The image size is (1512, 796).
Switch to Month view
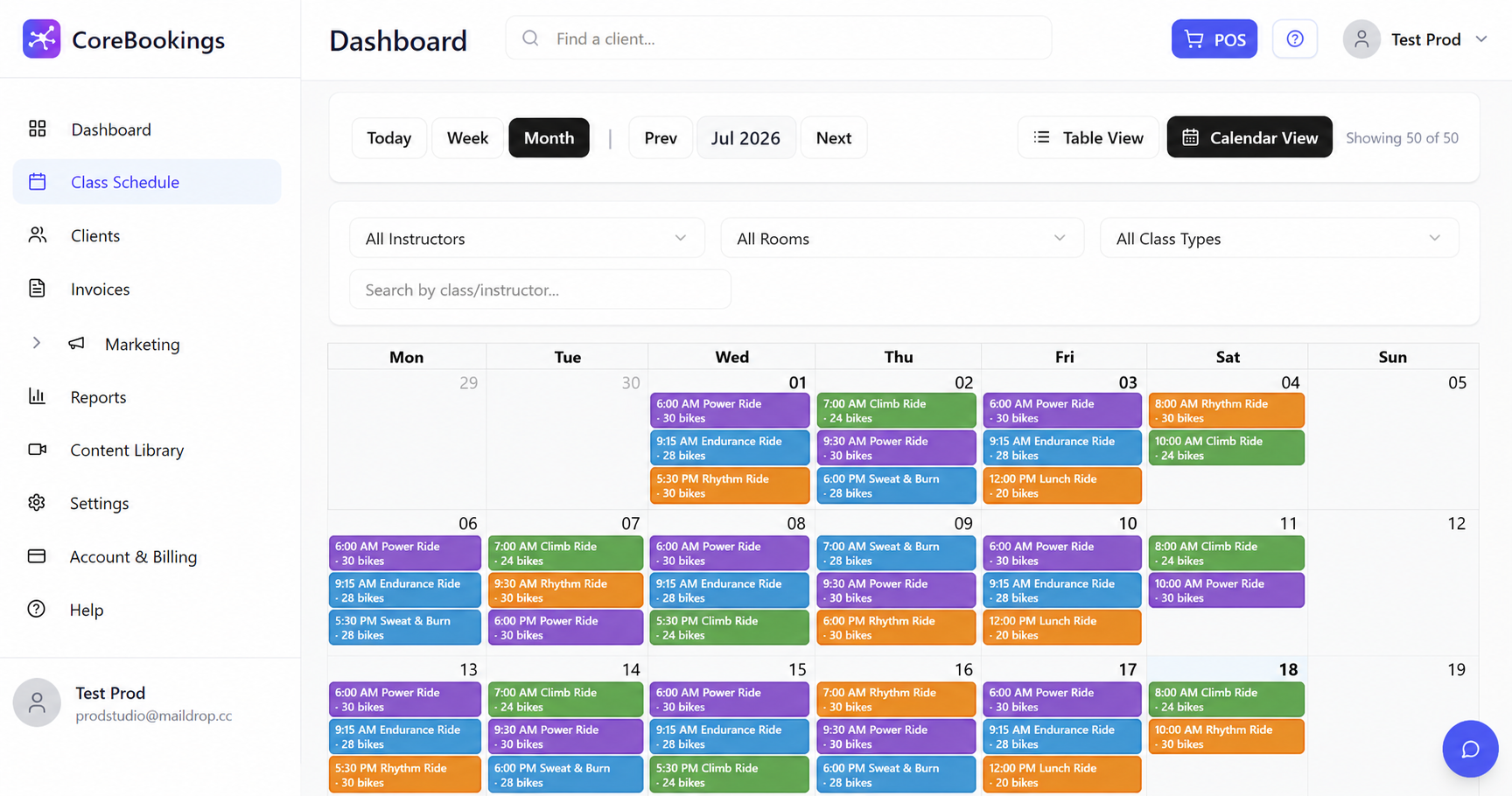pos(549,137)
